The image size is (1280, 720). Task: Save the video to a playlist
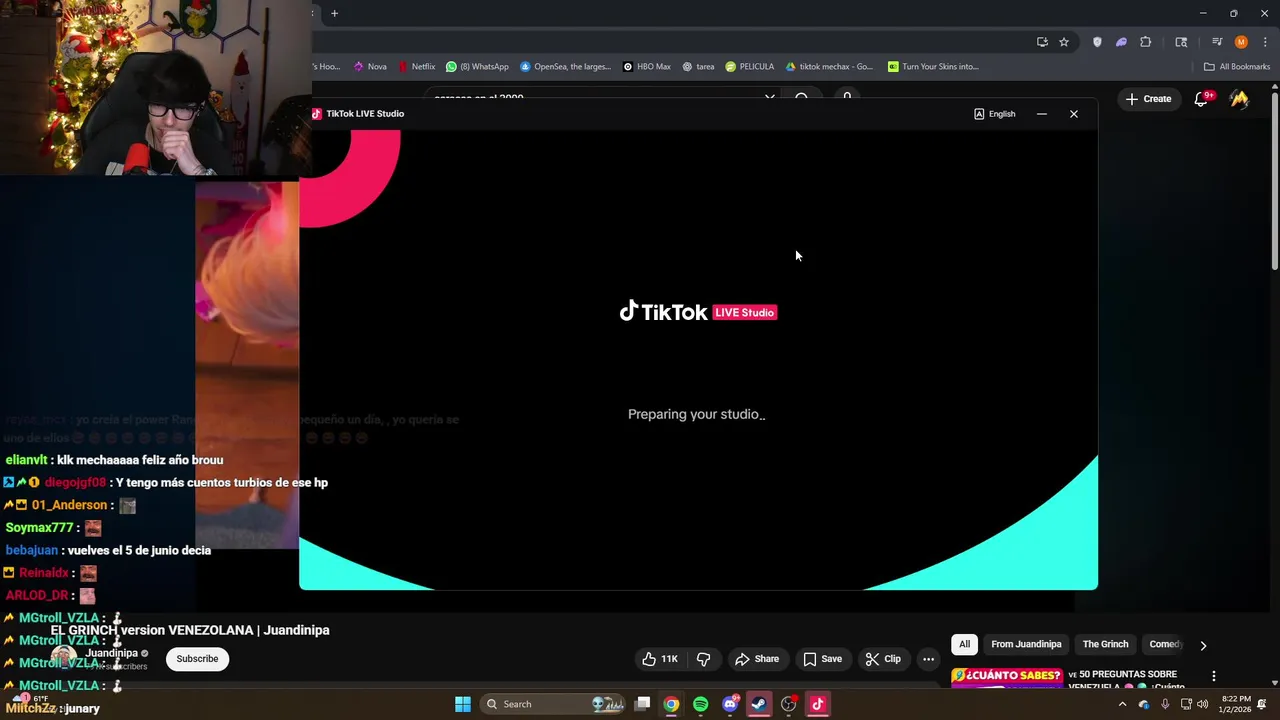(822, 659)
